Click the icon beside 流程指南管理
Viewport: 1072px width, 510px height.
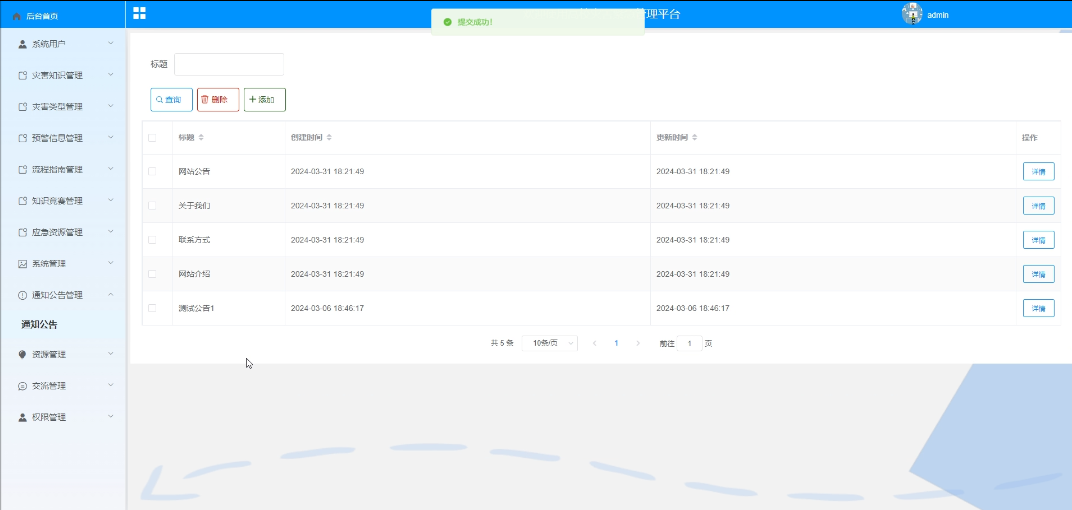[23, 170]
